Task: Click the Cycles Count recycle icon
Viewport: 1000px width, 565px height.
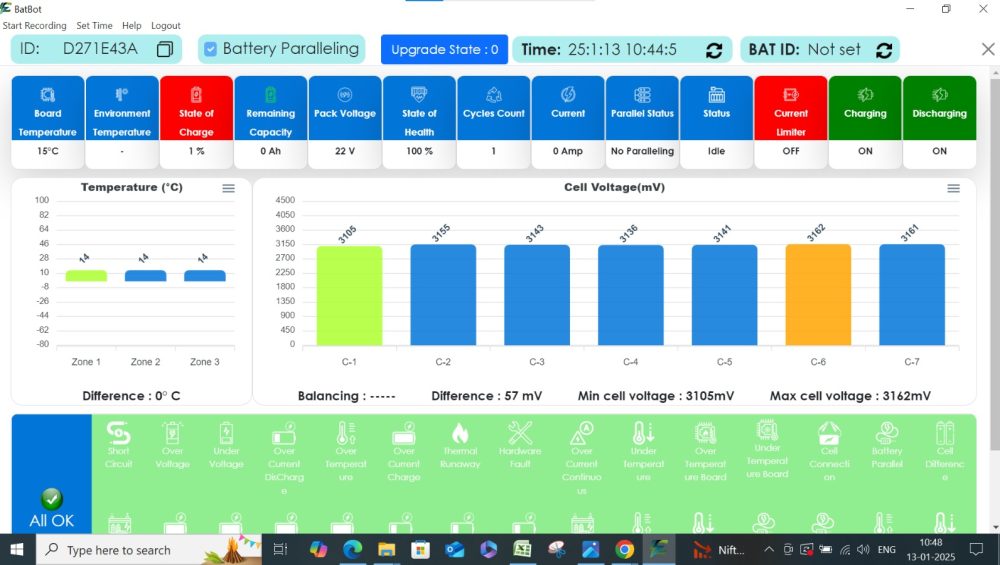Action: tap(494, 95)
